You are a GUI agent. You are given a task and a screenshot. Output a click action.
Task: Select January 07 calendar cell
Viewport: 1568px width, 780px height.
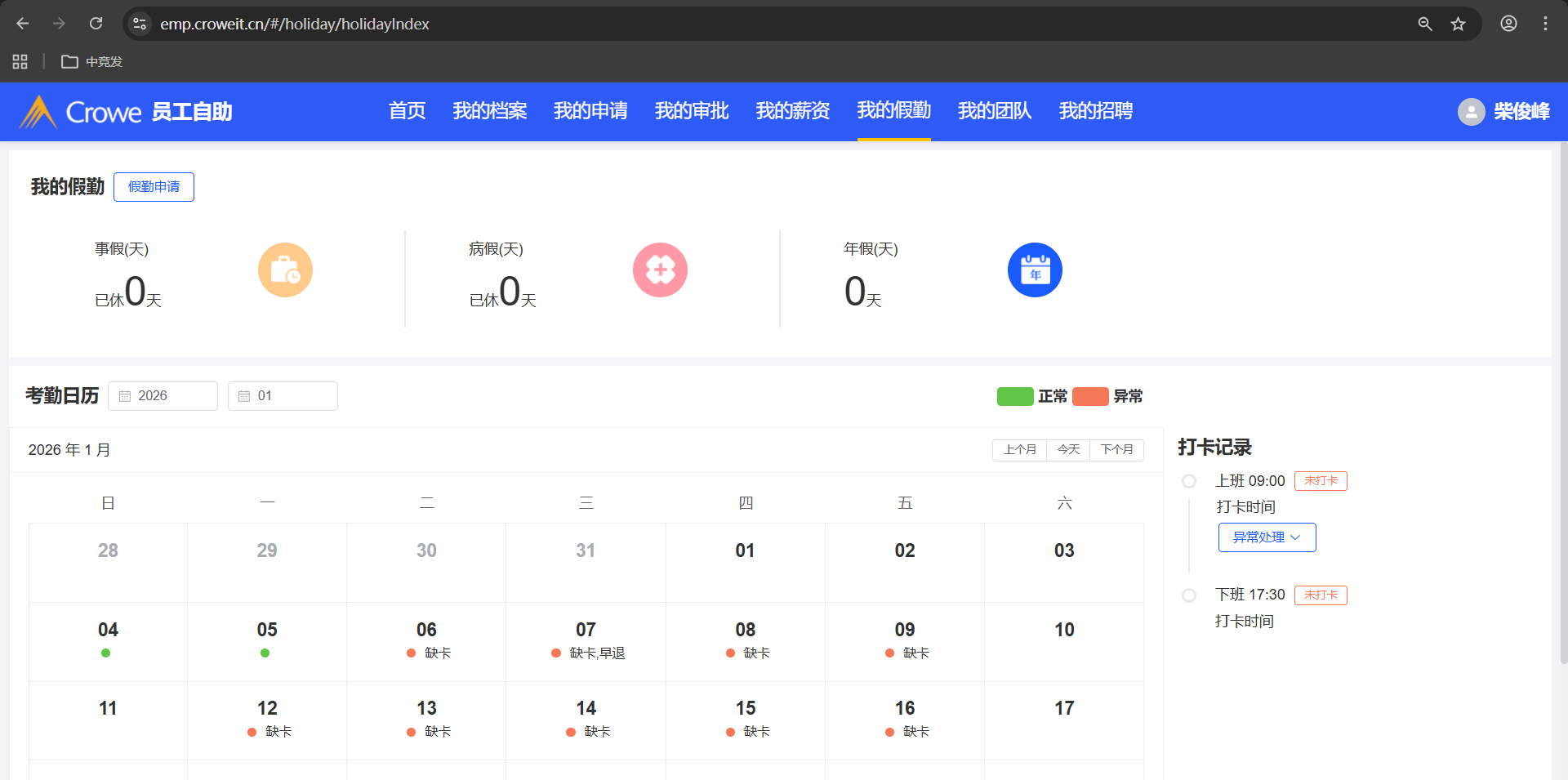point(586,641)
